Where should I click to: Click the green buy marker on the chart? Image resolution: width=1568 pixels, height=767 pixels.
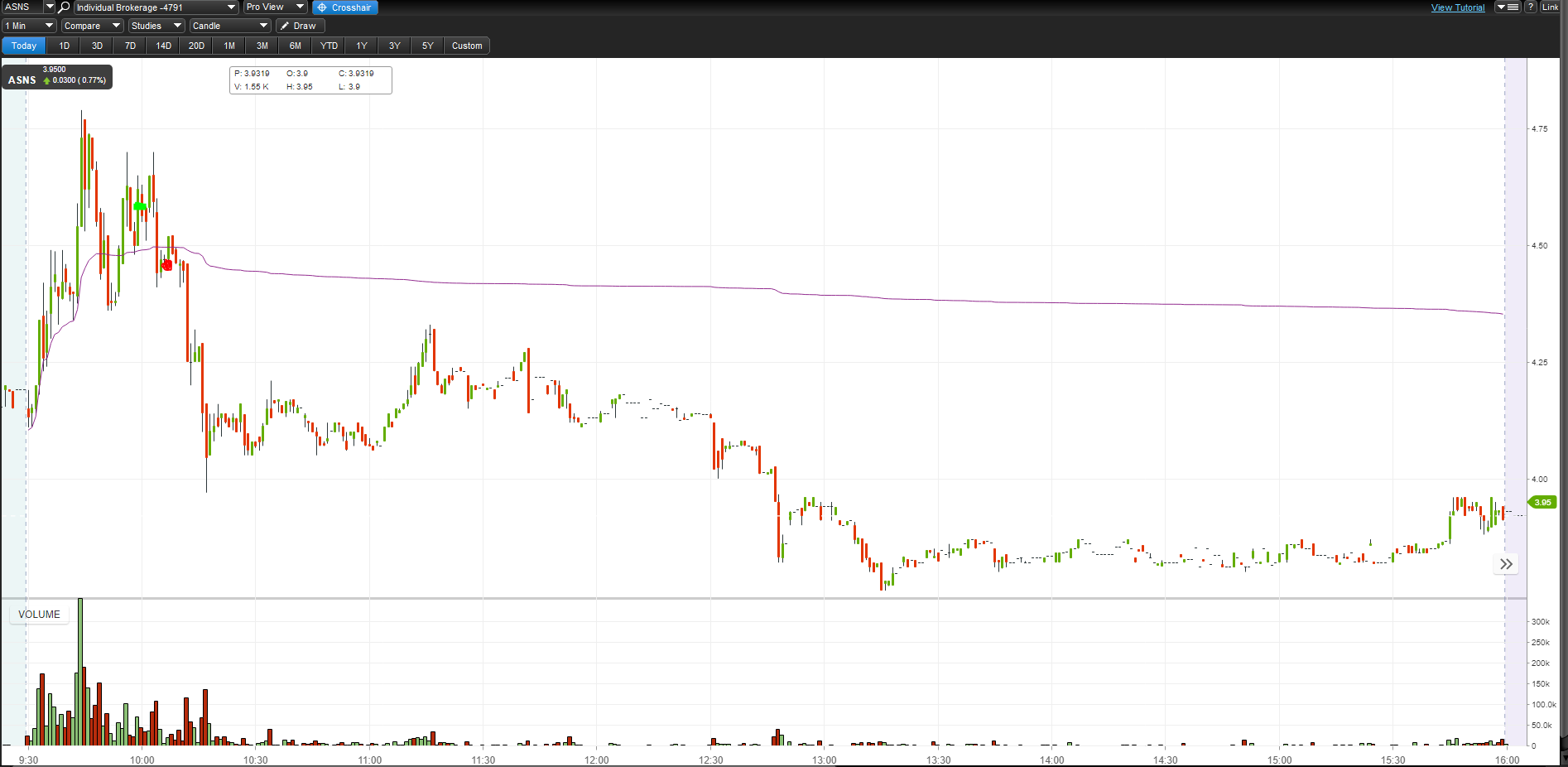140,206
